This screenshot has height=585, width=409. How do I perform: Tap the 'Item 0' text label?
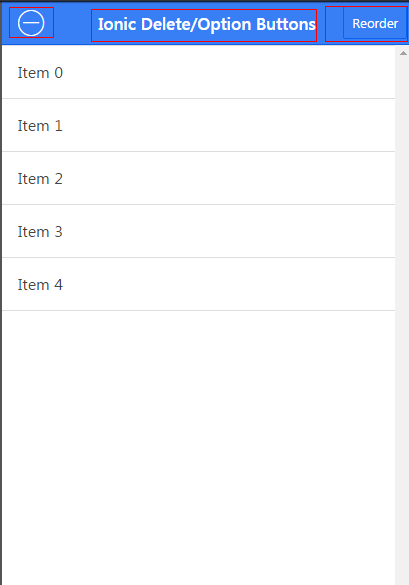pos(40,73)
